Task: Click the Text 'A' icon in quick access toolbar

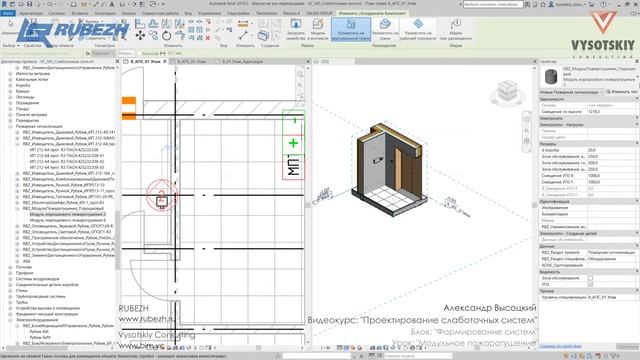Action: 111,4
